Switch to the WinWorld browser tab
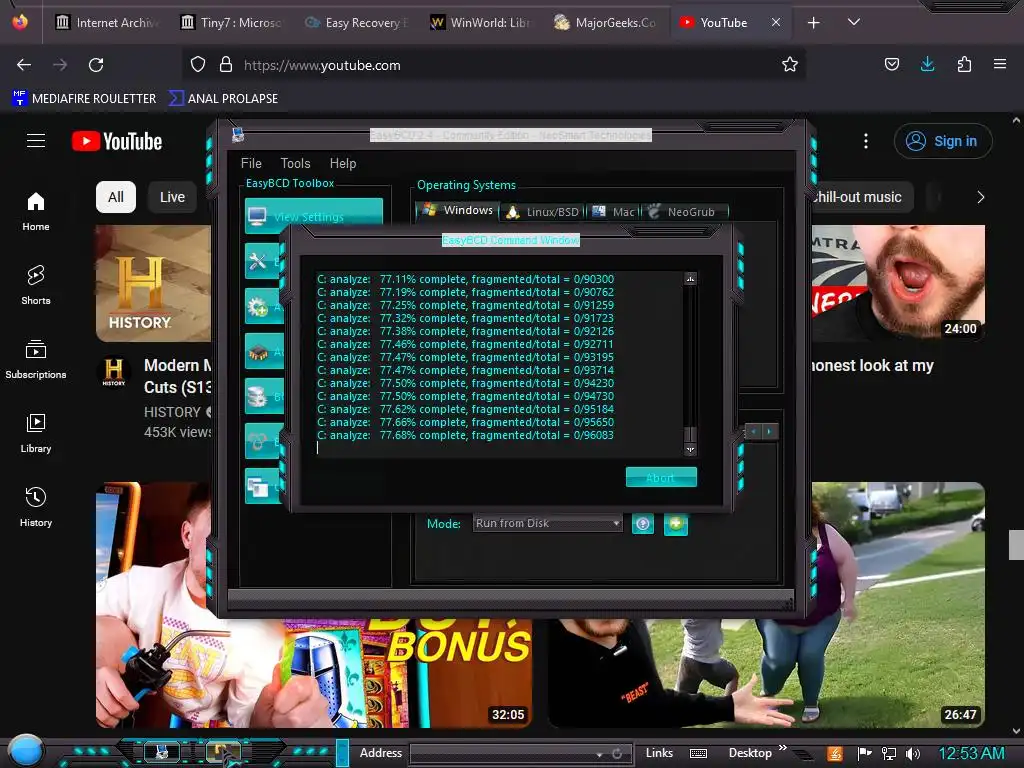 (481, 23)
